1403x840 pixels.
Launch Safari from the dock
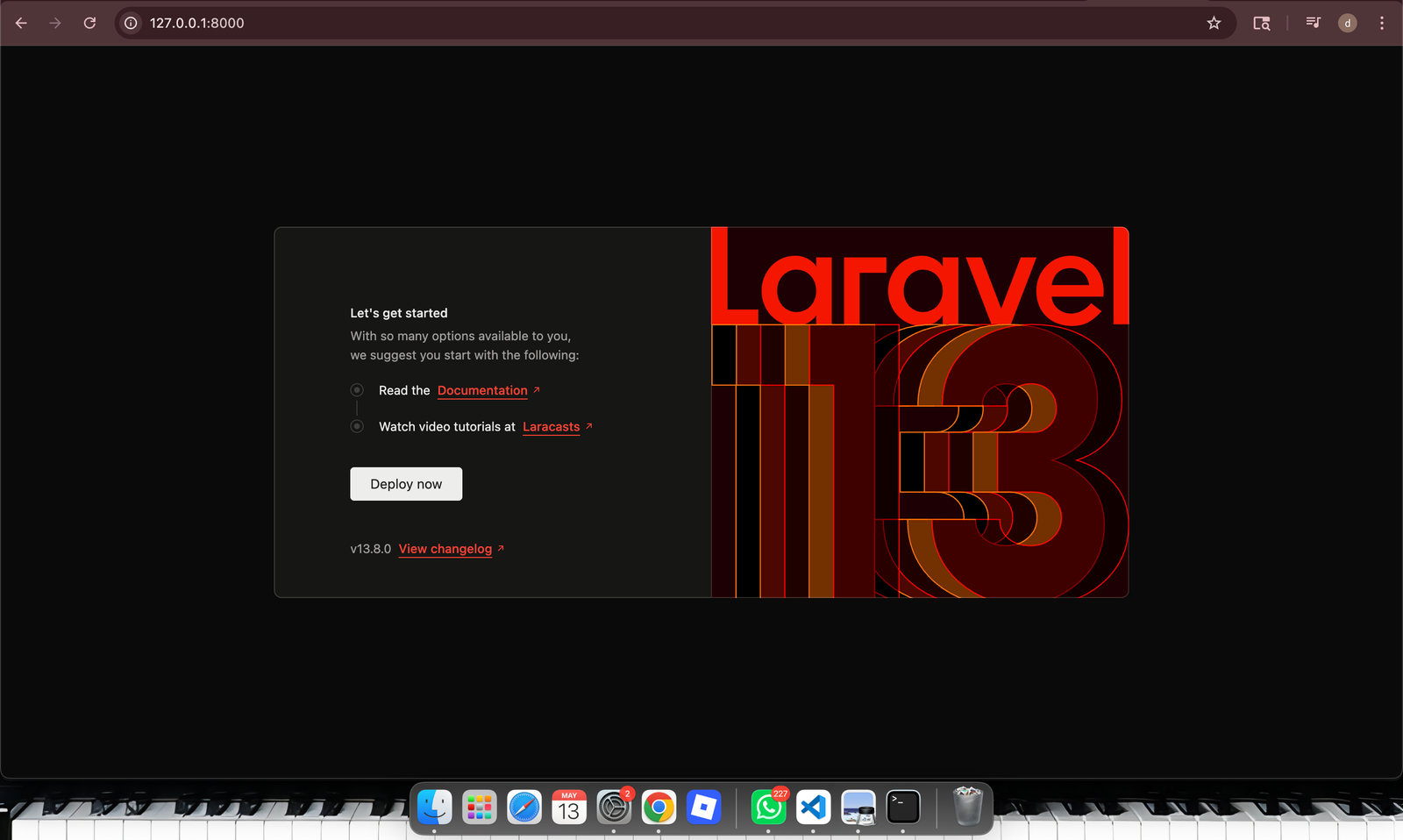point(524,807)
